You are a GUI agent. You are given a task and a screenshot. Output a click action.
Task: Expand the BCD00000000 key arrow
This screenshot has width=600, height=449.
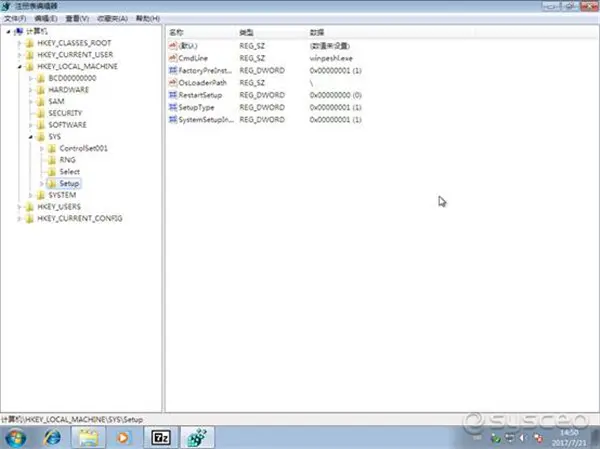pyautogui.click(x=31, y=78)
